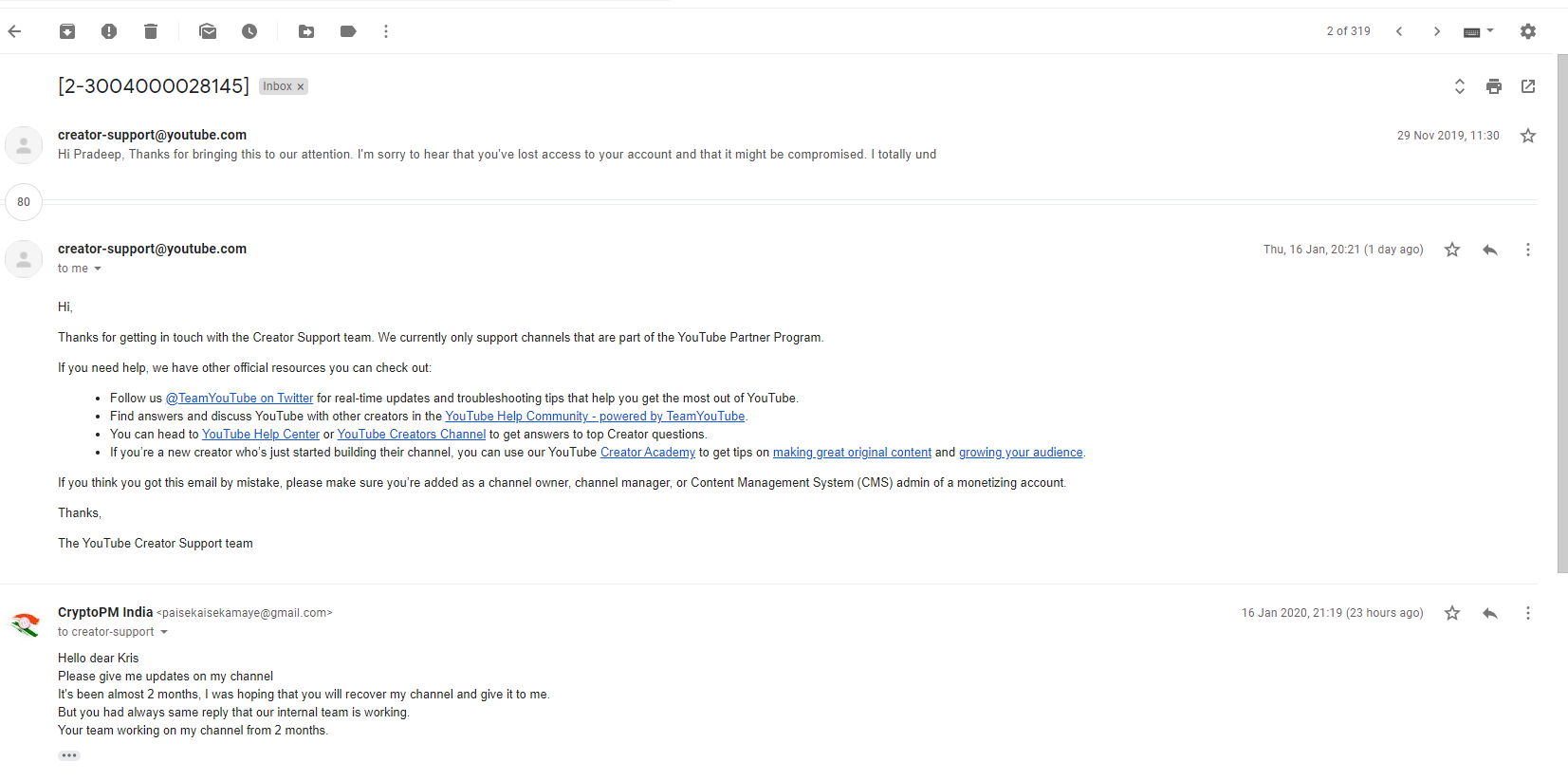Open the Move to folder menu
The height and width of the screenshot is (780, 1568).
pos(306,31)
